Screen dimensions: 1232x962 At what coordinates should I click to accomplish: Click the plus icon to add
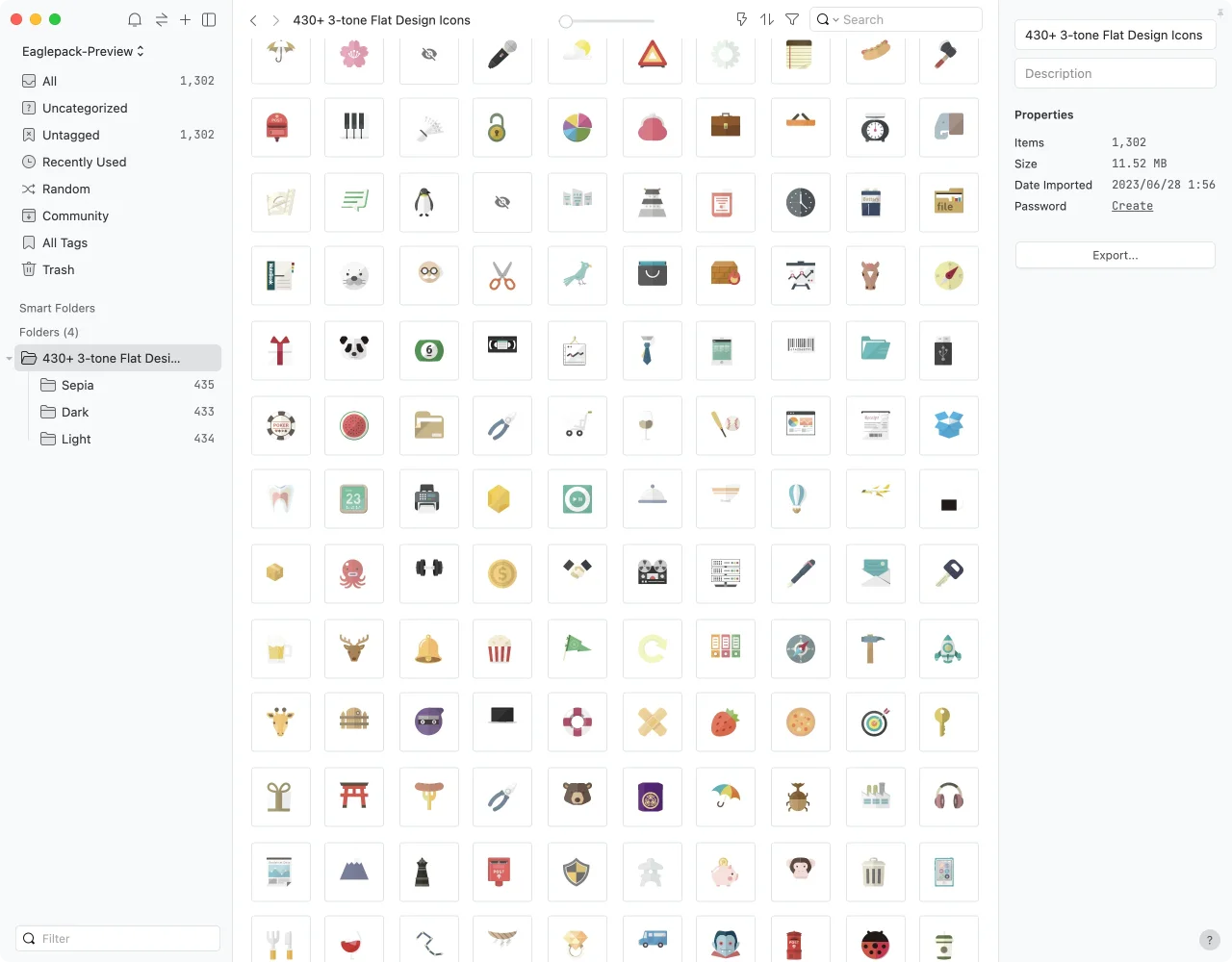(x=185, y=20)
